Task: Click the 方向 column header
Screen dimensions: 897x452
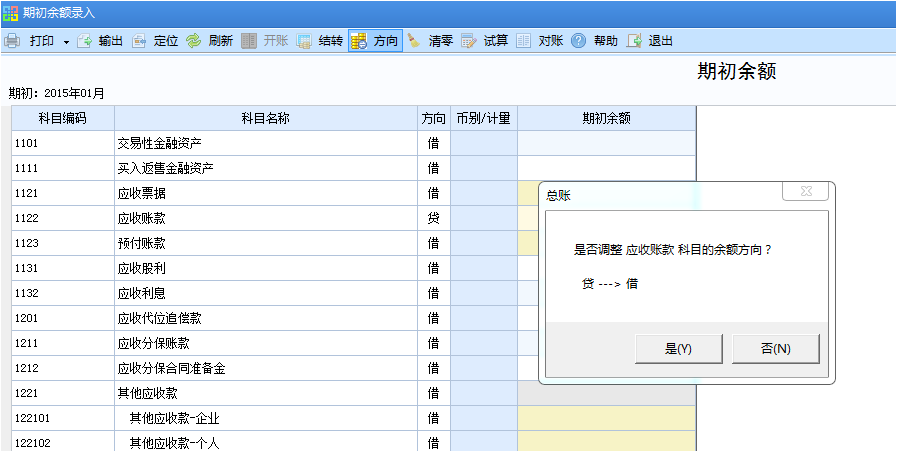Action: (x=434, y=118)
